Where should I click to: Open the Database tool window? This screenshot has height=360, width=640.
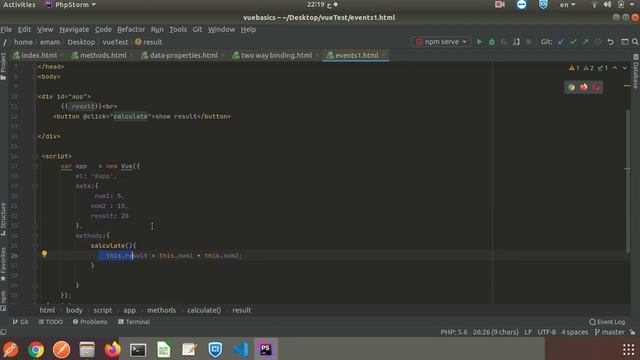coord(636,72)
